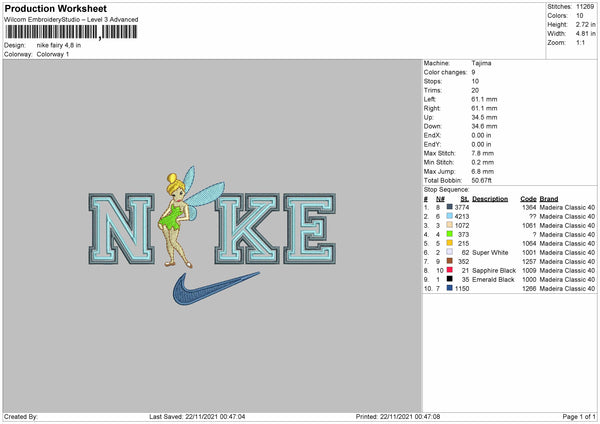
Task: Click the 'St.' column header
Action: click(465, 199)
